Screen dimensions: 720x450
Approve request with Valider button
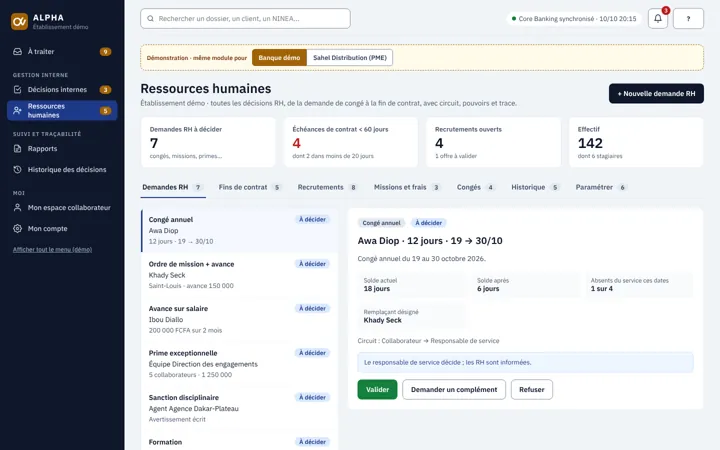tap(377, 389)
